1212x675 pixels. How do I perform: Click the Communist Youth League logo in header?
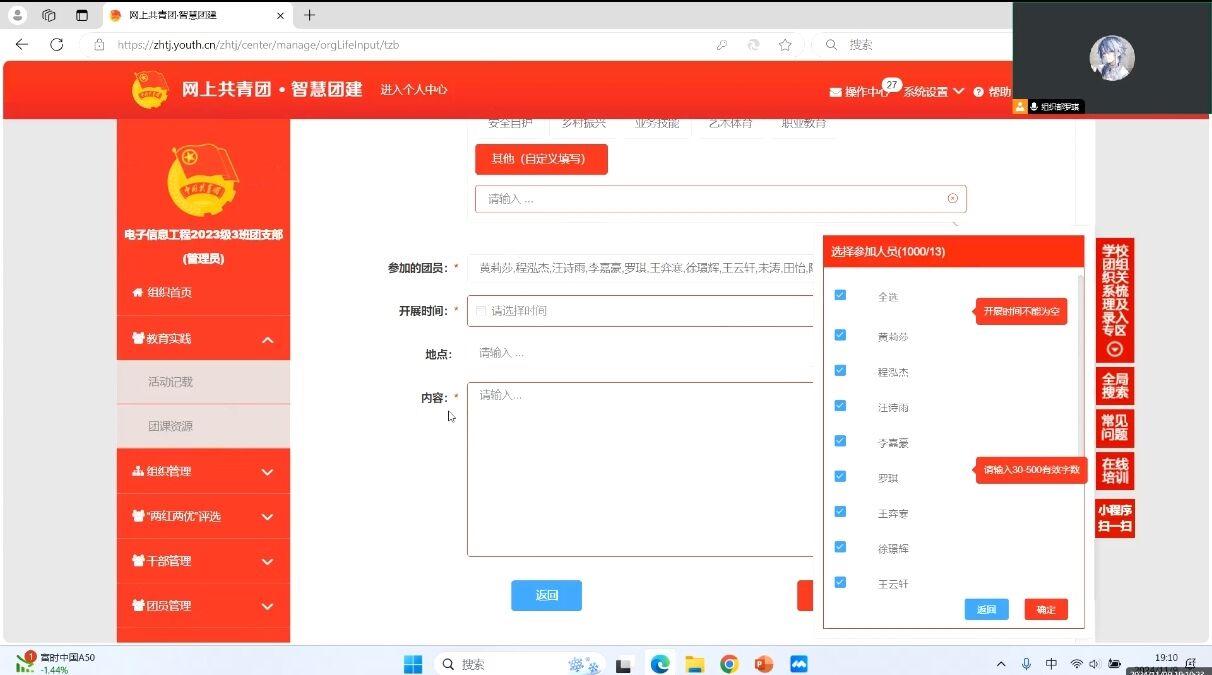click(x=151, y=90)
